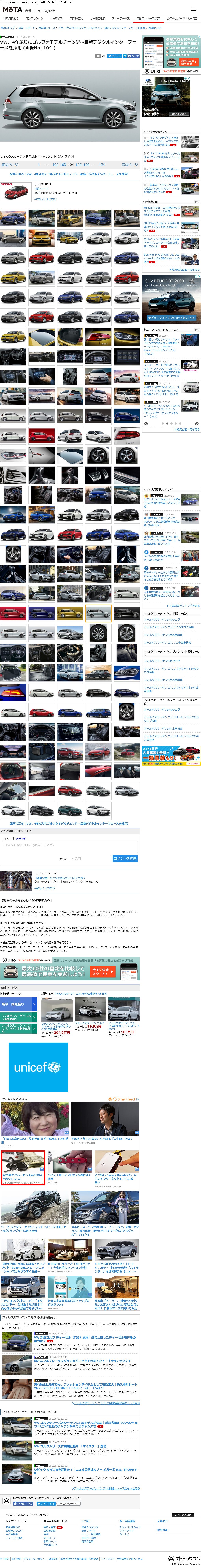
Task: Click the nickname input field beside send button
Action: tap(90, 859)
